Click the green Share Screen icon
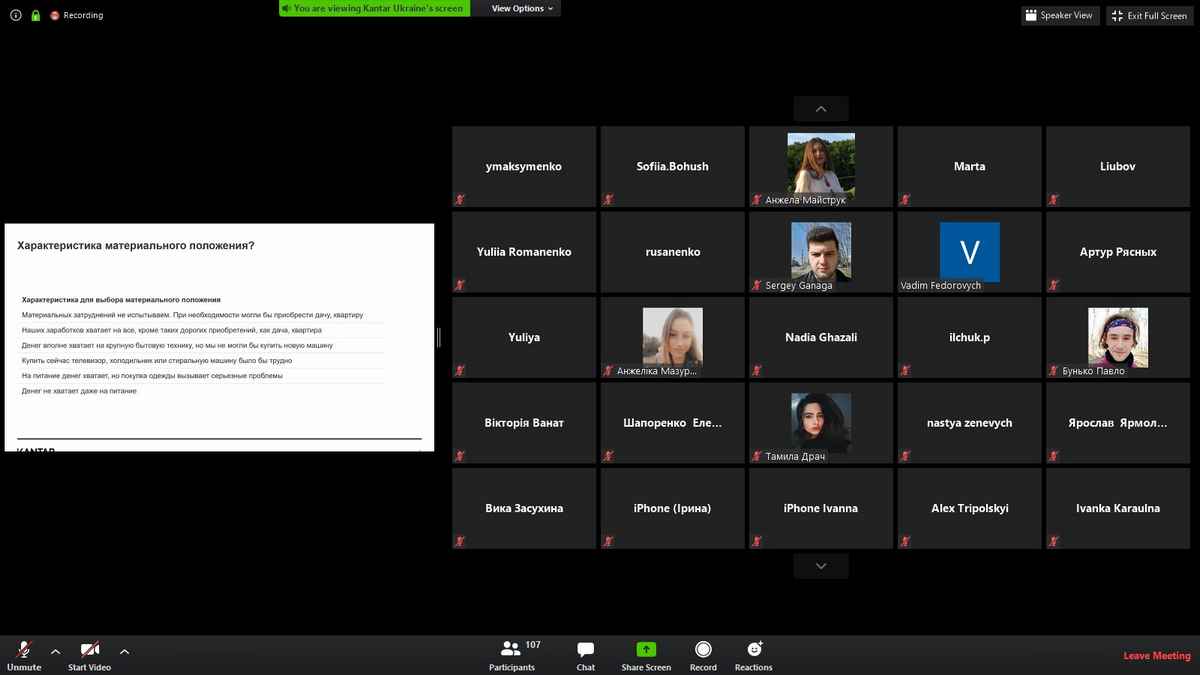Screen dimensions: 1200x675 [x=646, y=650]
